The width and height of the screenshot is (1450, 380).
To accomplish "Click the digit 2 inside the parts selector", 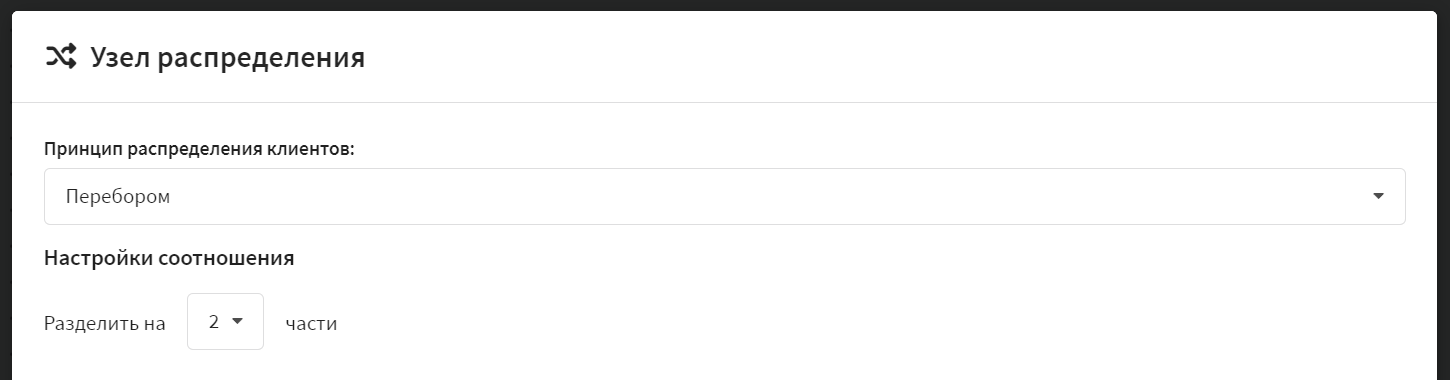I will tap(214, 322).
